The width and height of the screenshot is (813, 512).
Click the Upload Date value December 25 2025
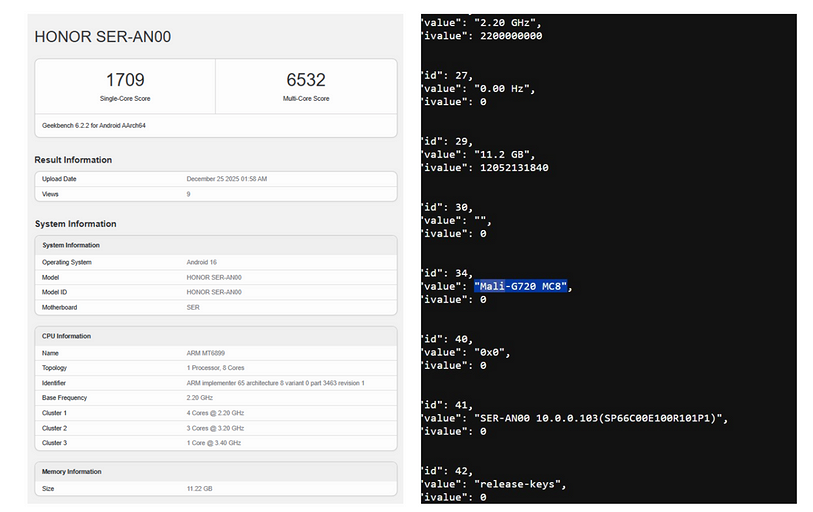tap(226, 179)
